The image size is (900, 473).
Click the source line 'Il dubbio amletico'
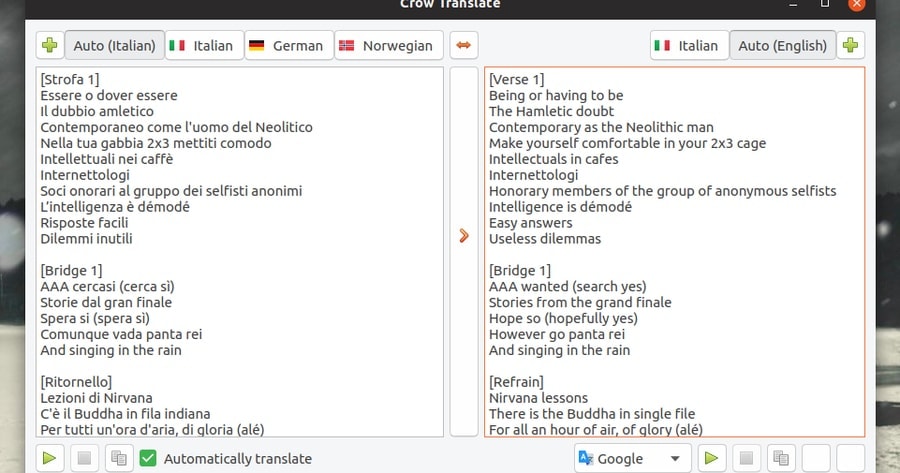pyautogui.click(x=97, y=111)
